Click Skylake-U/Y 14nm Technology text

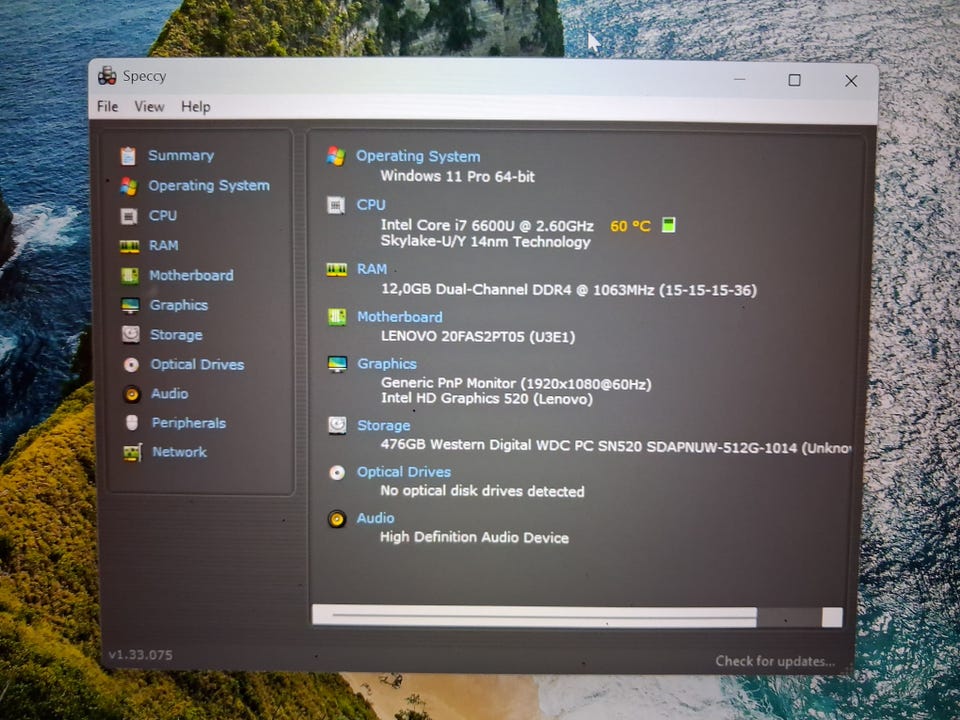[486, 242]
